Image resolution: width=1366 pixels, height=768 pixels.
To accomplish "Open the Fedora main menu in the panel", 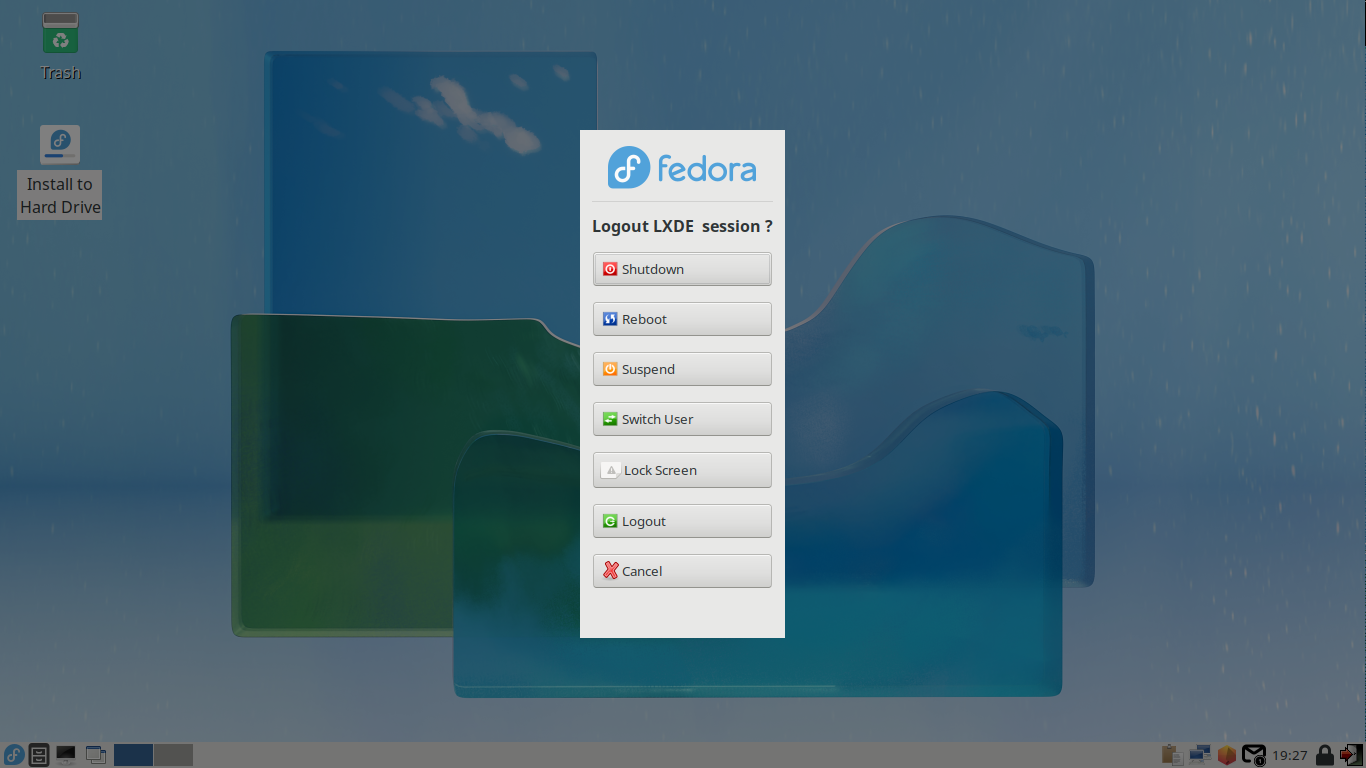I will click(x=14, y=755).
